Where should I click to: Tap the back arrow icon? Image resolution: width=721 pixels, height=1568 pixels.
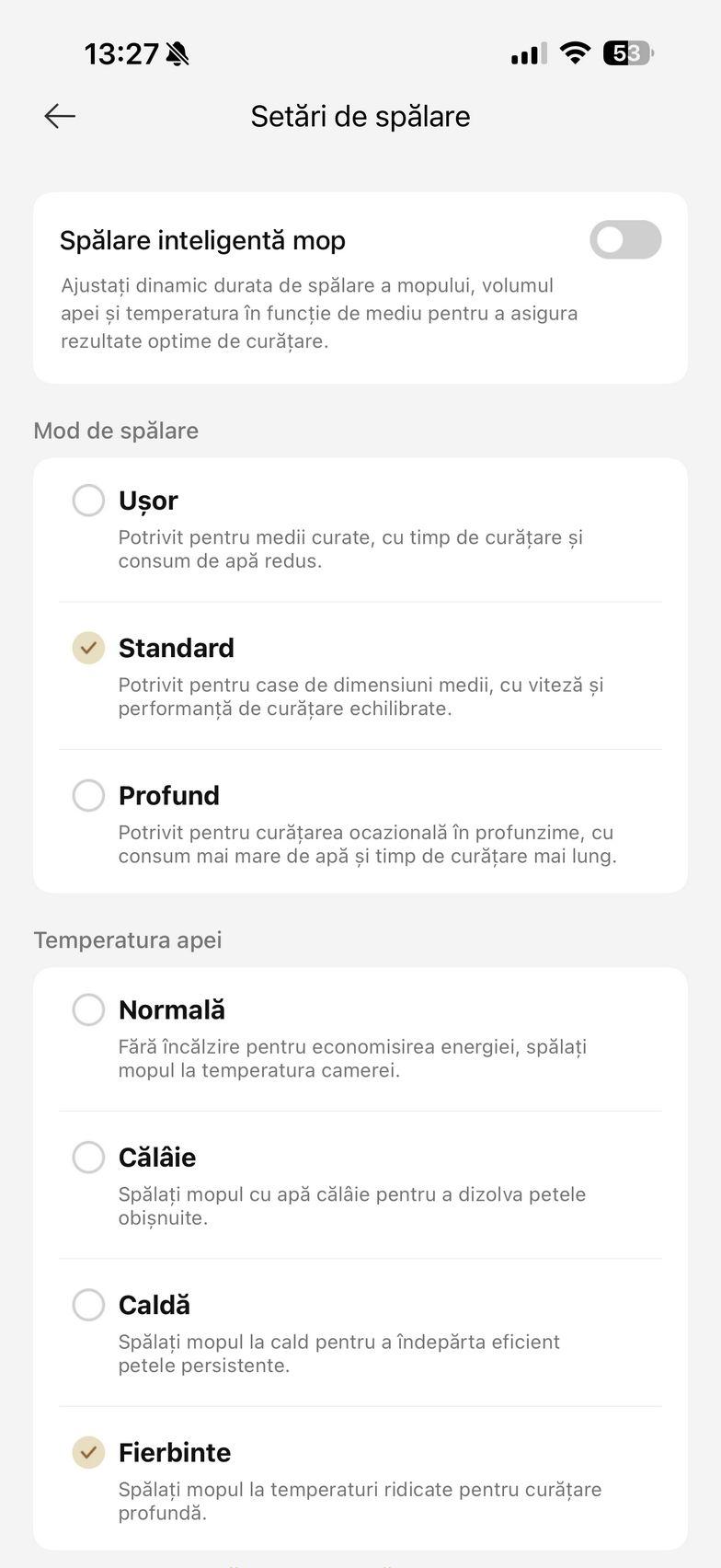[60, 116]
